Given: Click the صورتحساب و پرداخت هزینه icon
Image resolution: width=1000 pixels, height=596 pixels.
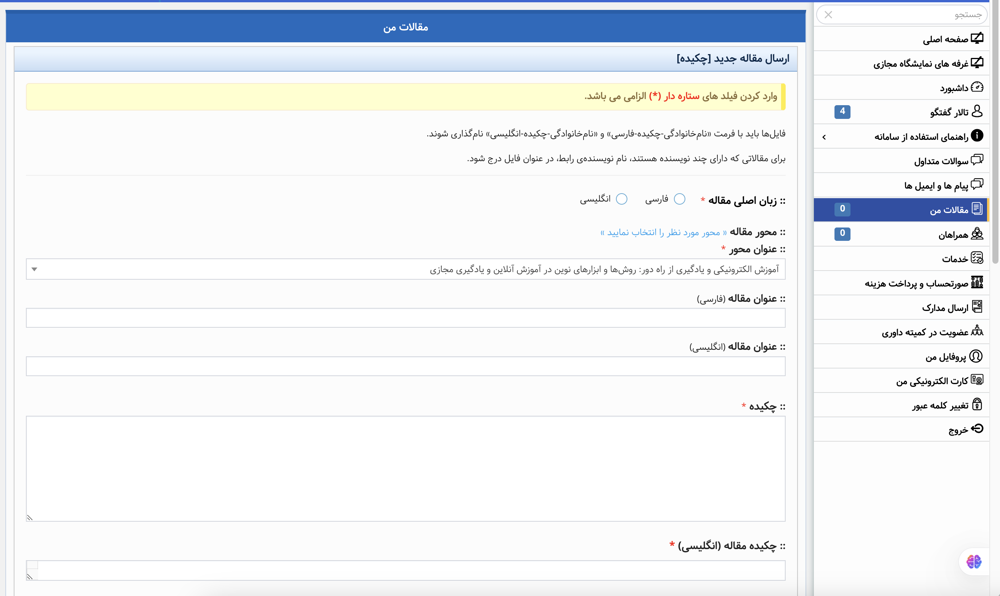Looking at the screenshot, I should [976, 282].
